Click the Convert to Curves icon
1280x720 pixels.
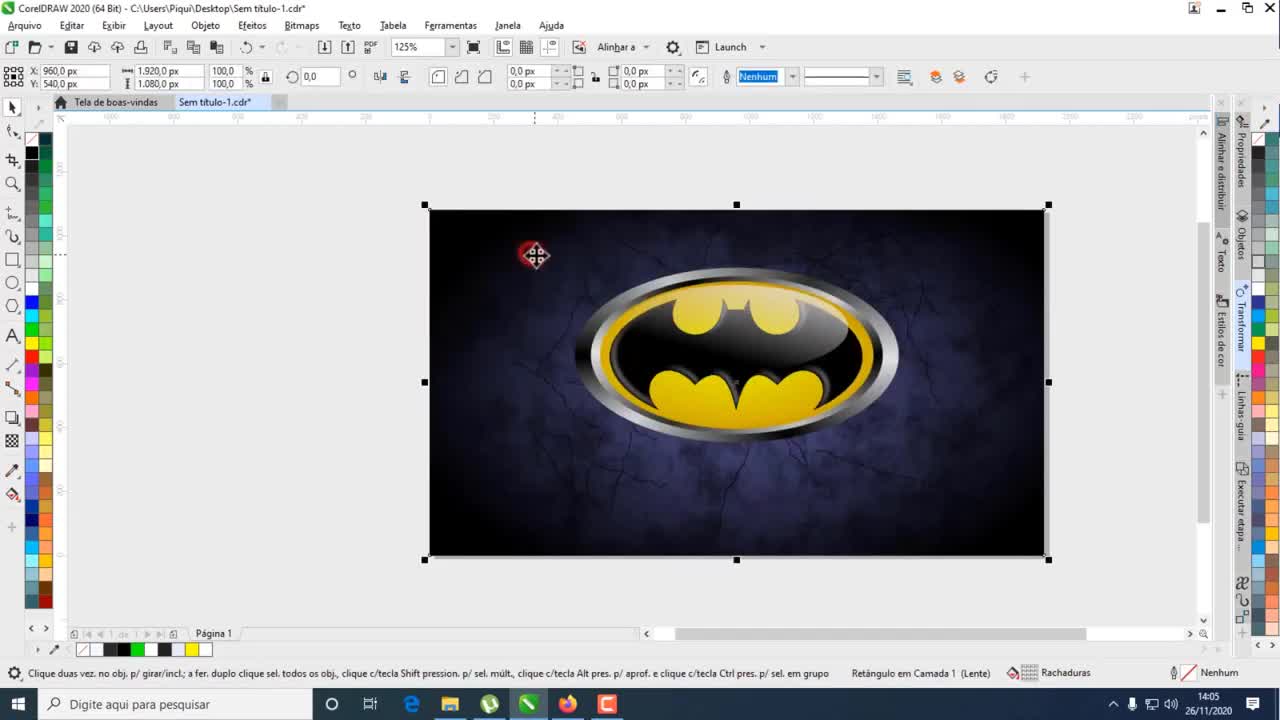pyautogui.click(x=991, y=77)
